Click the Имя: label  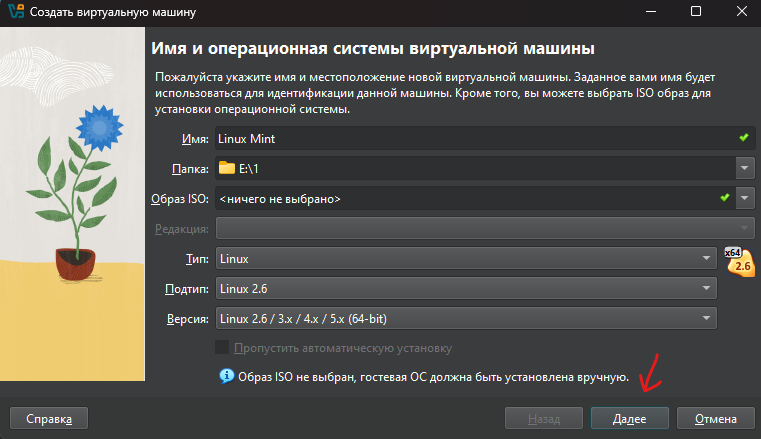coord(195,139)
